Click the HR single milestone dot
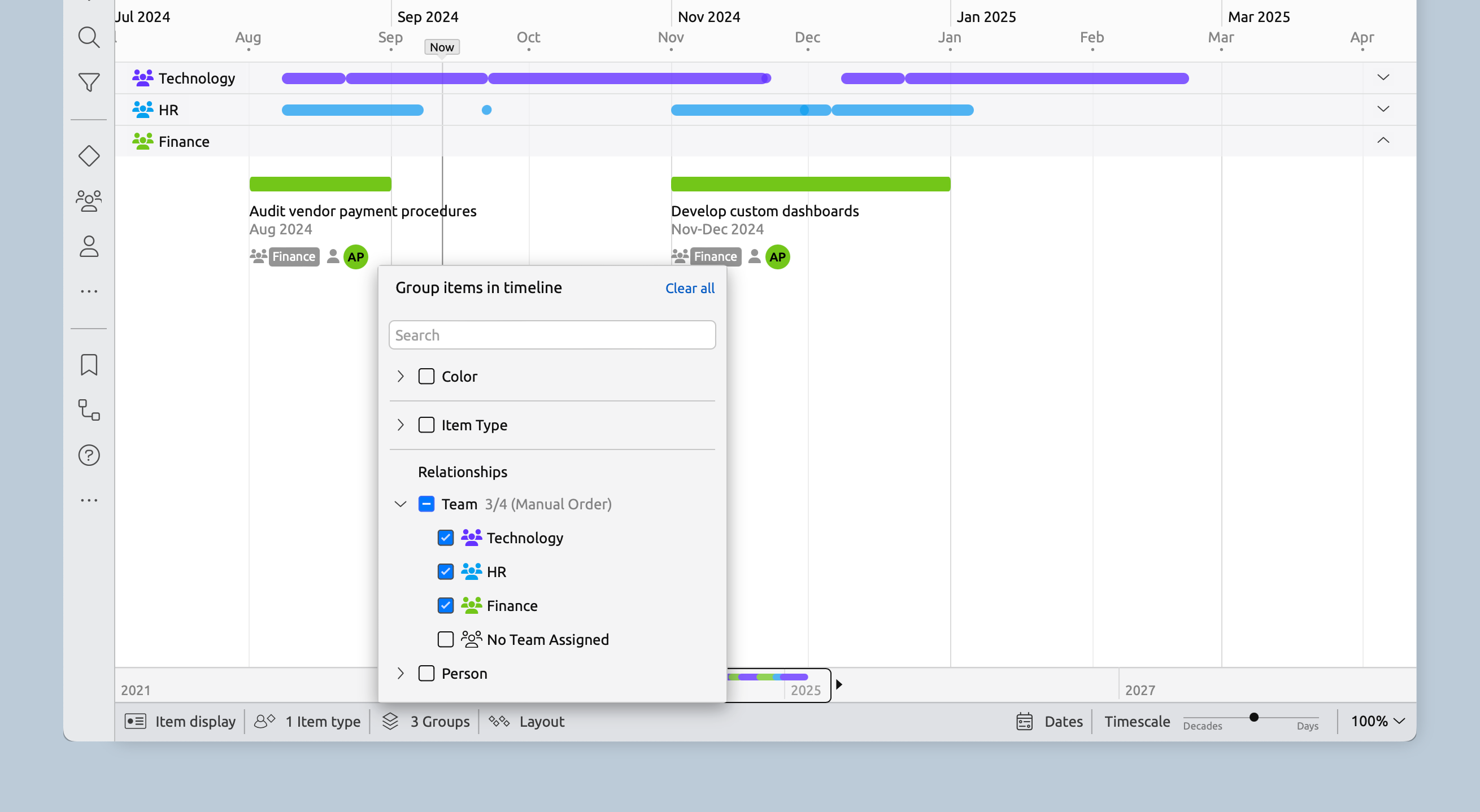 tap(486, 110)
